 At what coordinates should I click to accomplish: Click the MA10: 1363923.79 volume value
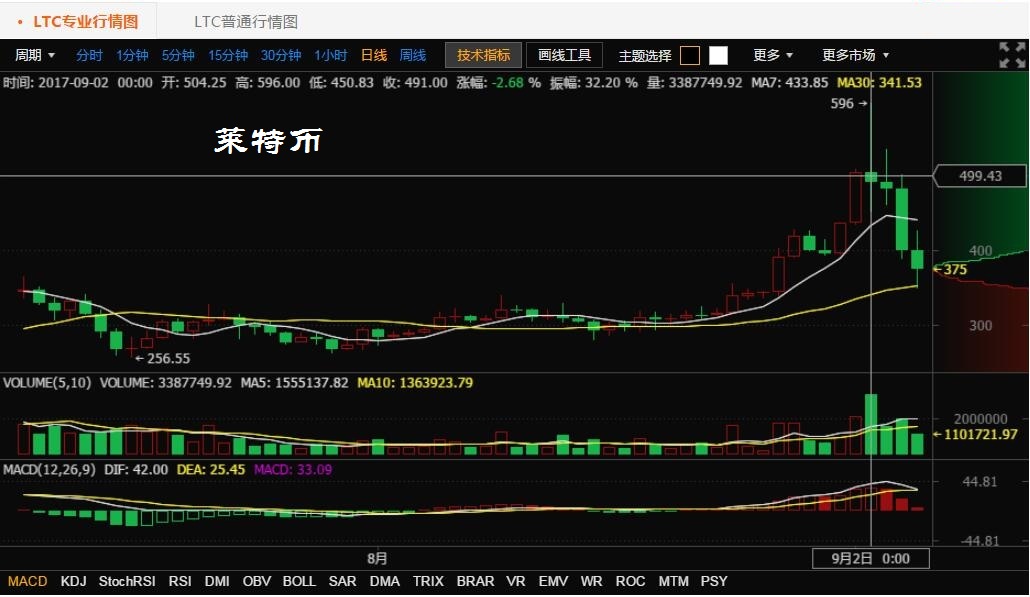tap(414, 382)
